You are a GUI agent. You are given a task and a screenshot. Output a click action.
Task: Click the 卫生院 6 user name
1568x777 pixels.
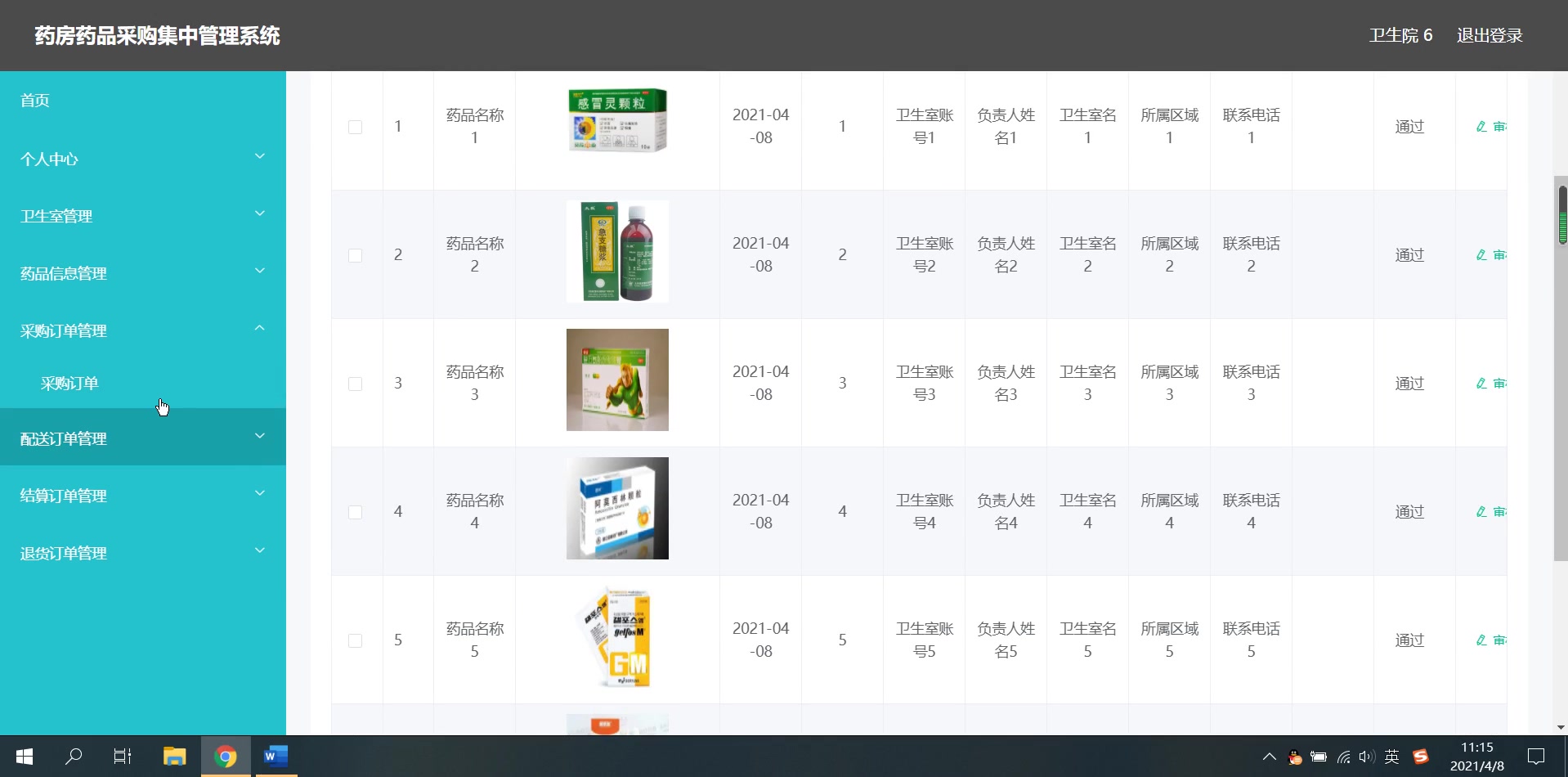1401,35
